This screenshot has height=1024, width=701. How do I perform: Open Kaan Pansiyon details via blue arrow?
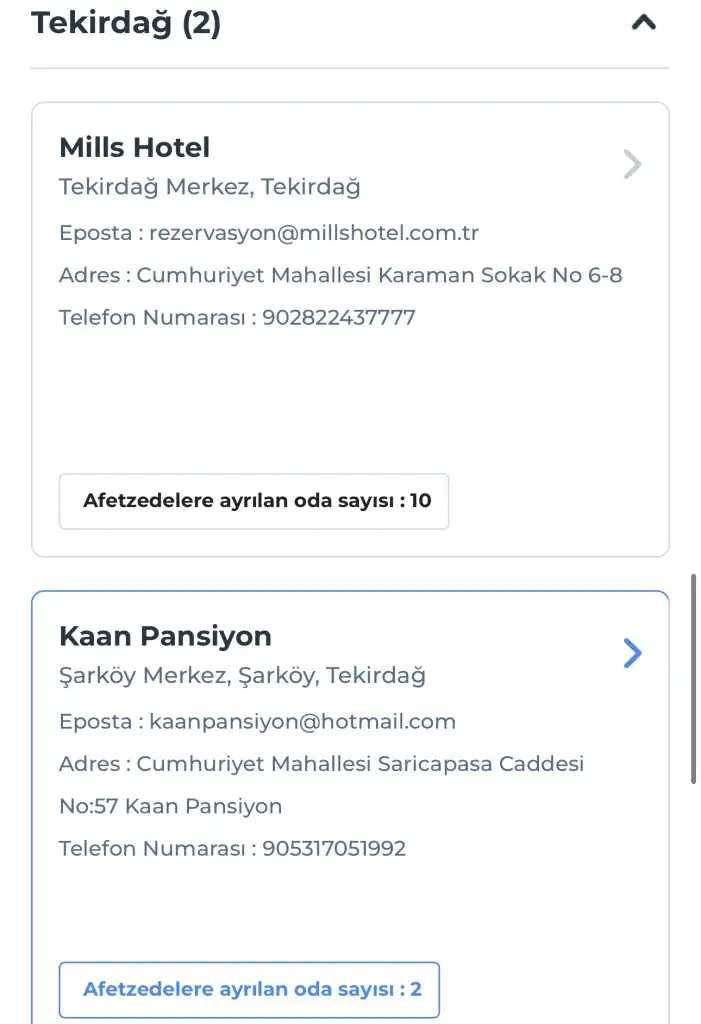pyautogui.click(x=632, y=653)
